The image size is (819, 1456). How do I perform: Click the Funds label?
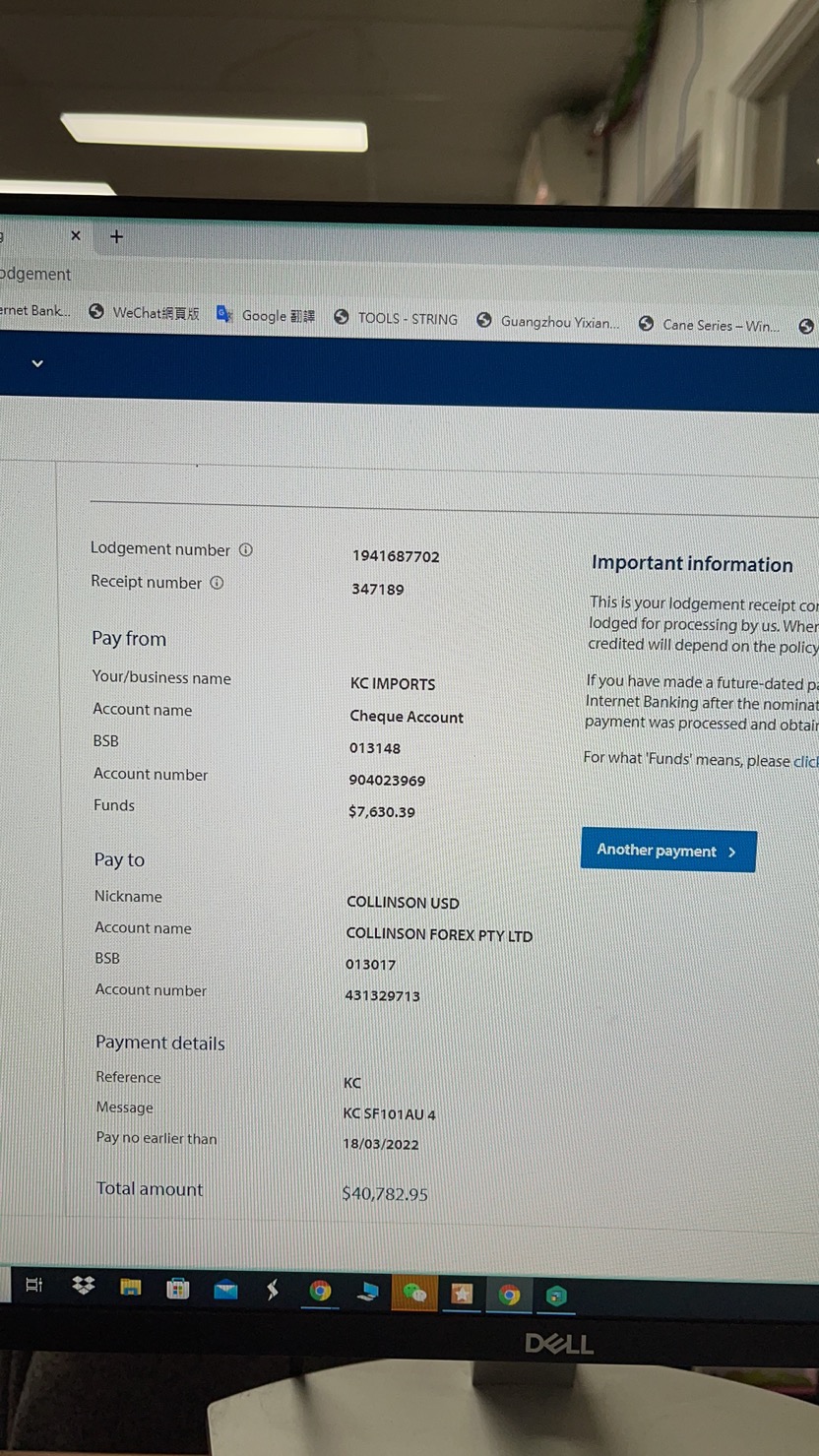pyautogui.click(x=114, y=805)
